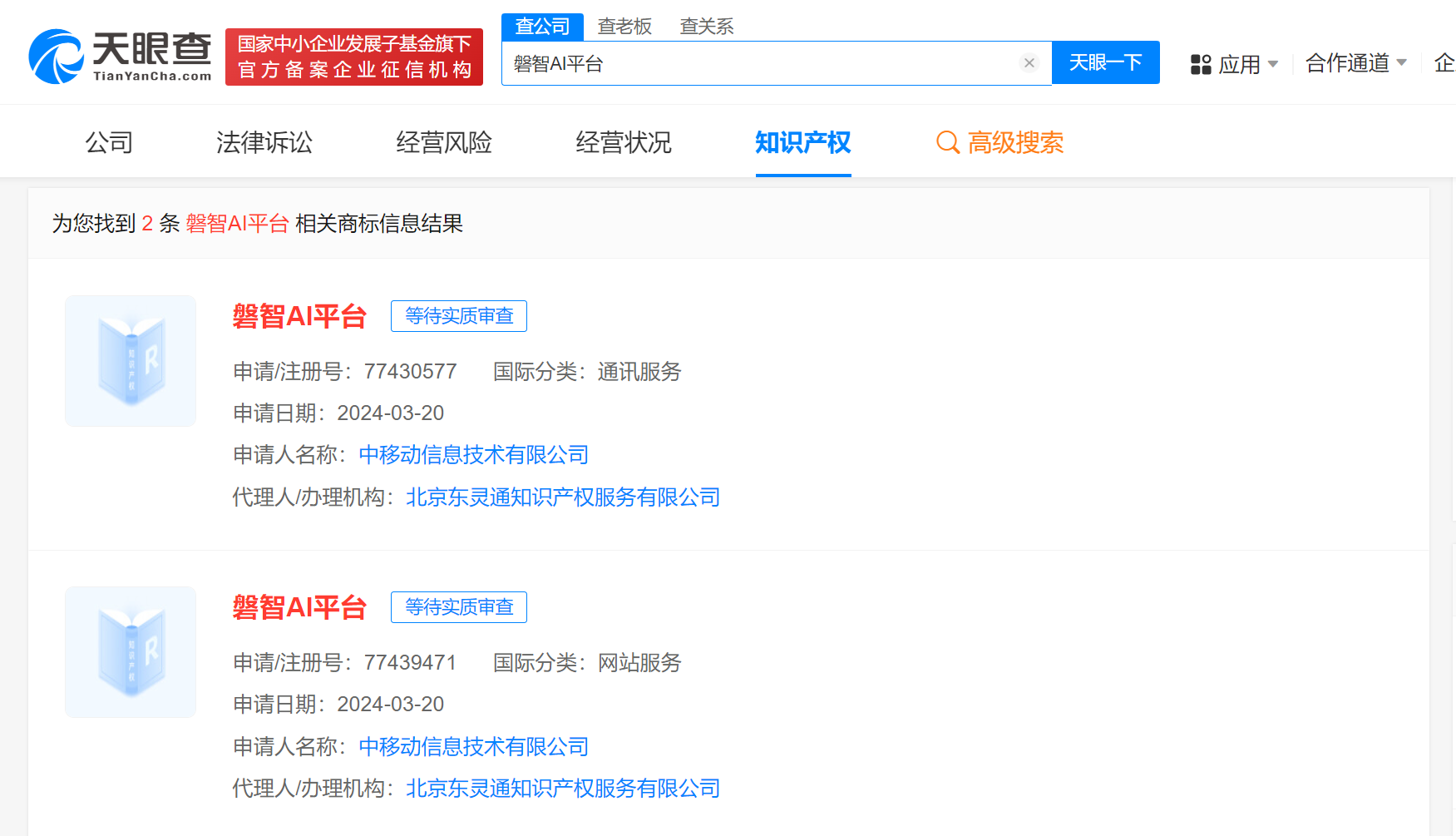Open first 磐智AI平台 trademark title
This screenshot has width=1456, height=836.
[x=299, y=316]
